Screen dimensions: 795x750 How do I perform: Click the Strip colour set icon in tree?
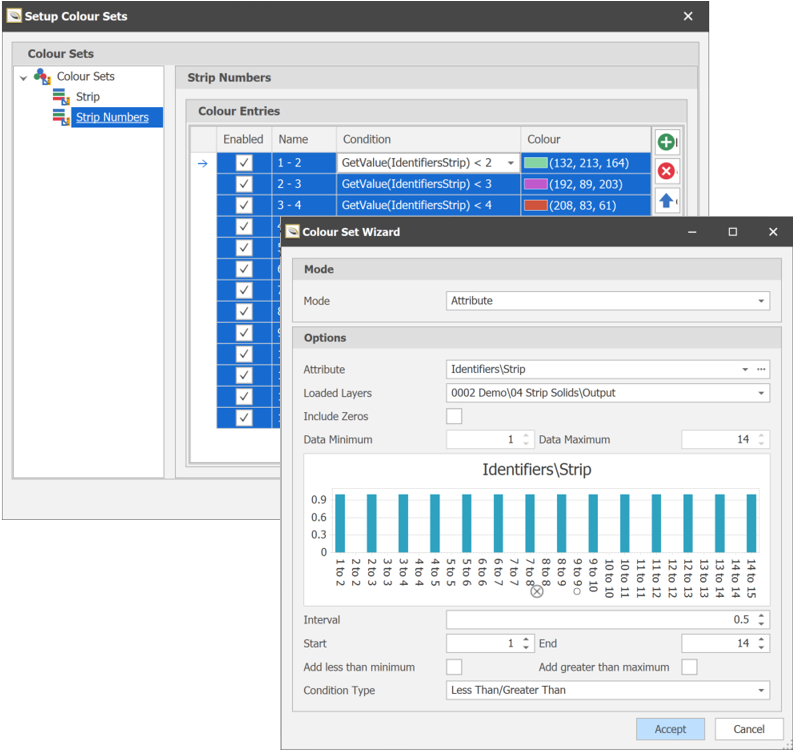[61, 97]
